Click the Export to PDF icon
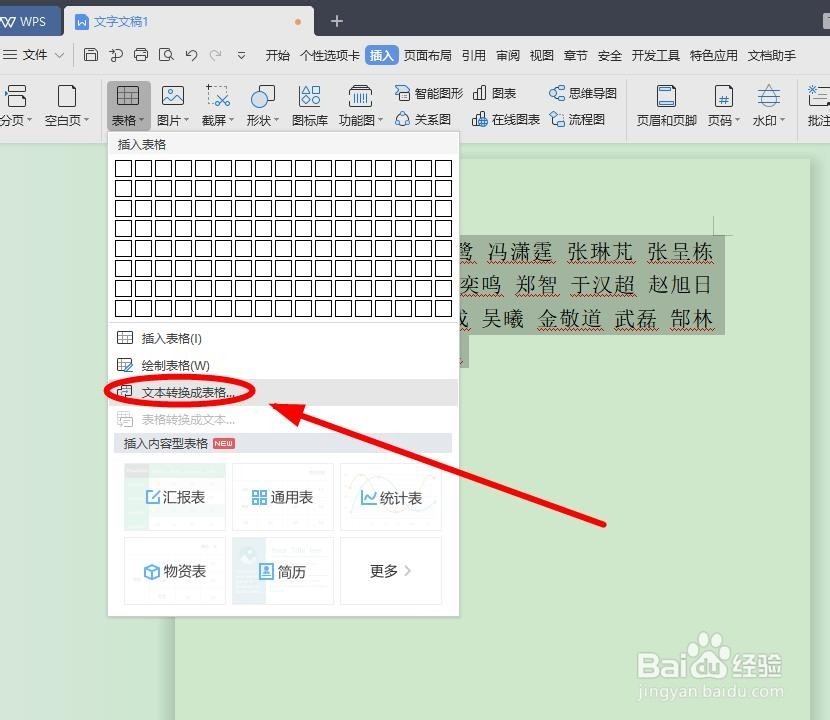Viewport: 830px width, 720px height. click(x=116, y=55)
